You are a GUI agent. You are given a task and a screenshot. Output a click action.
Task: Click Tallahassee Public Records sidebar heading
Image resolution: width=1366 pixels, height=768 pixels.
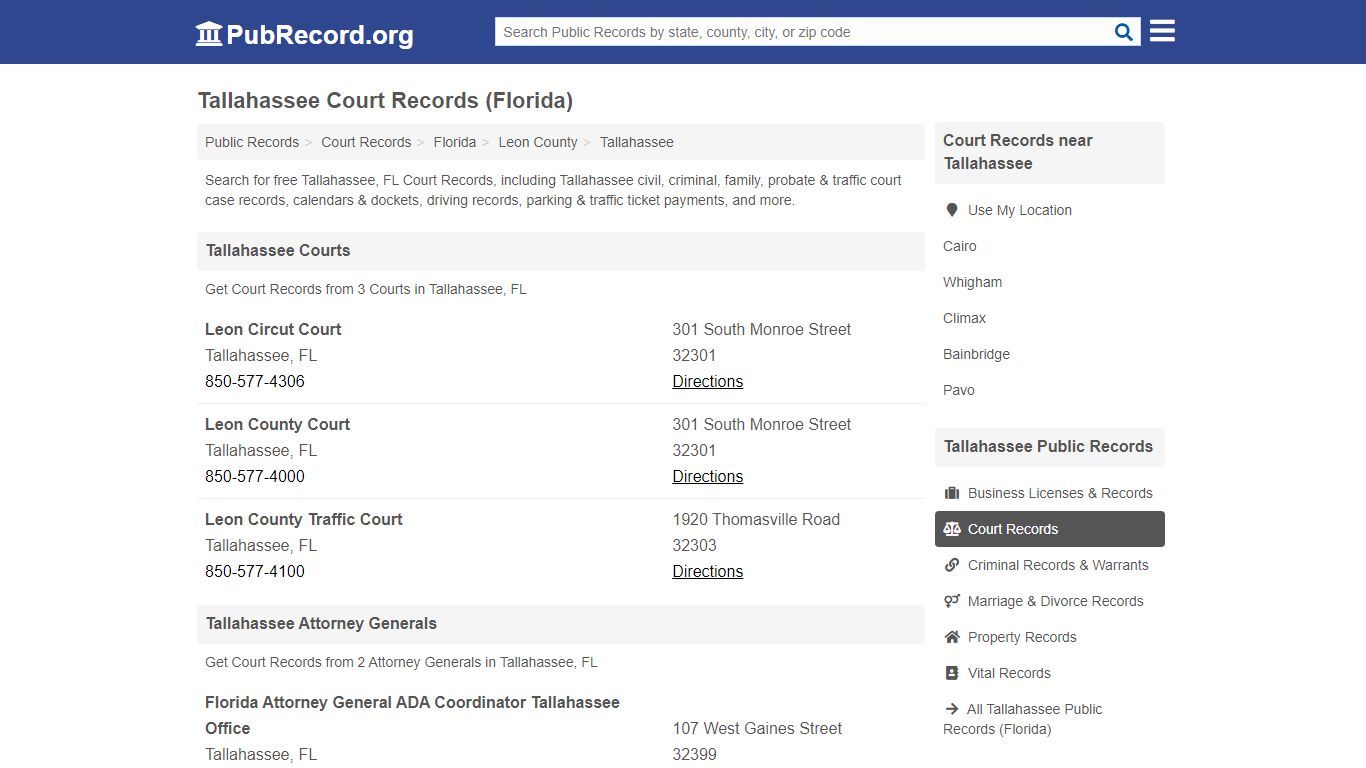tap(1048, 446)
